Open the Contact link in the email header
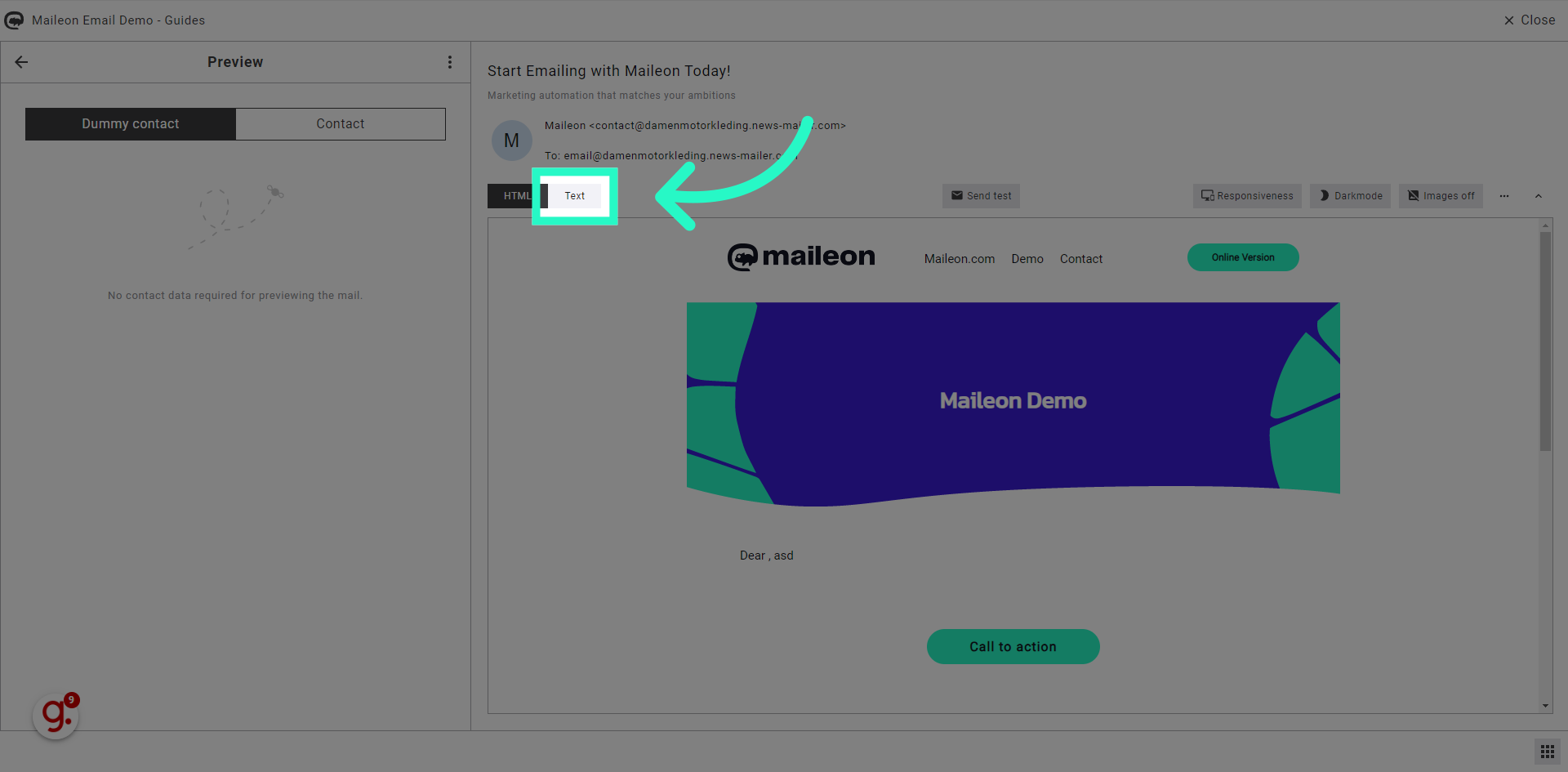Viewport: 1568px width, 772px height. pos(1081,259)
